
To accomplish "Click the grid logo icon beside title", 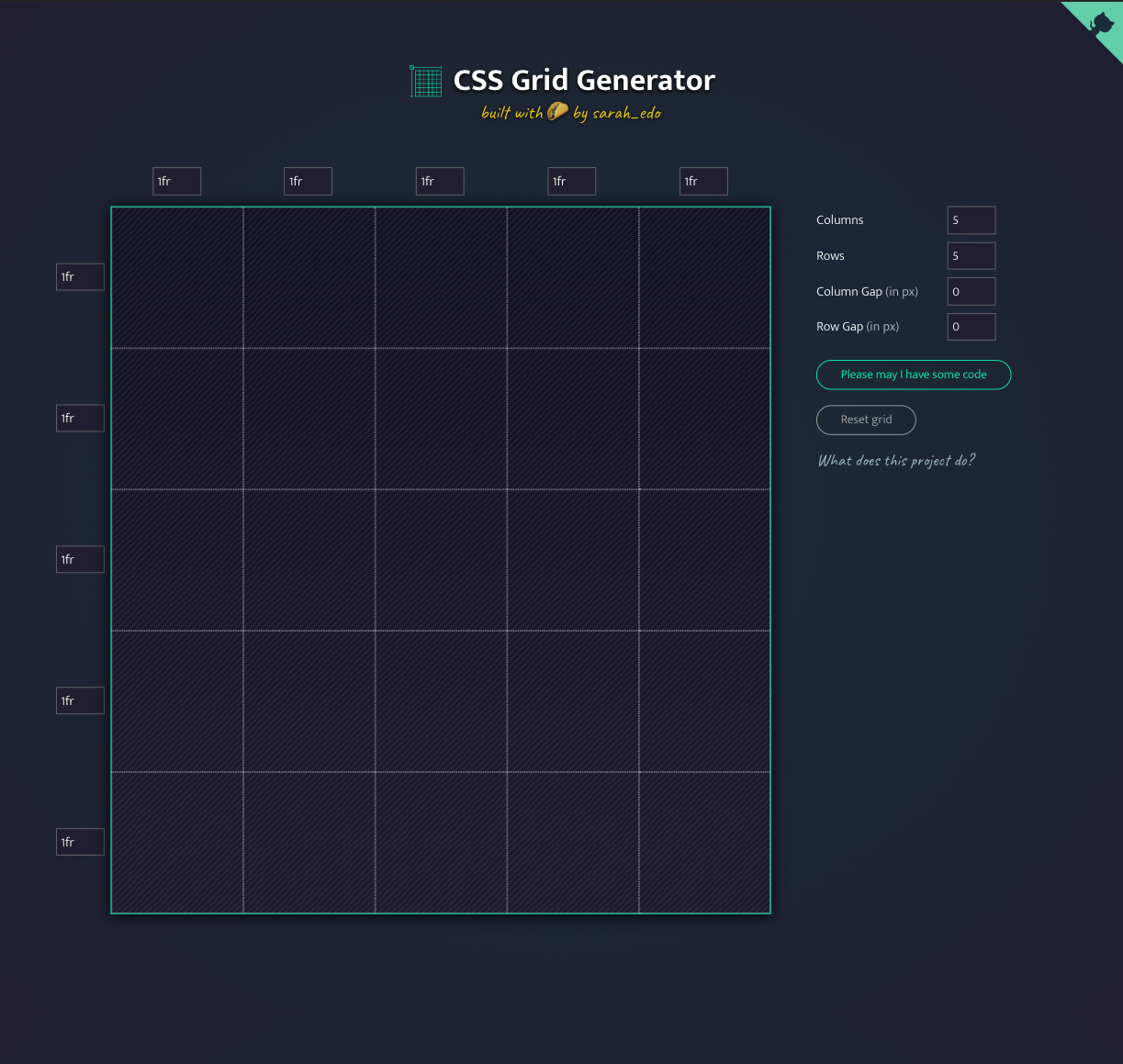I will (x=426, y=81).
